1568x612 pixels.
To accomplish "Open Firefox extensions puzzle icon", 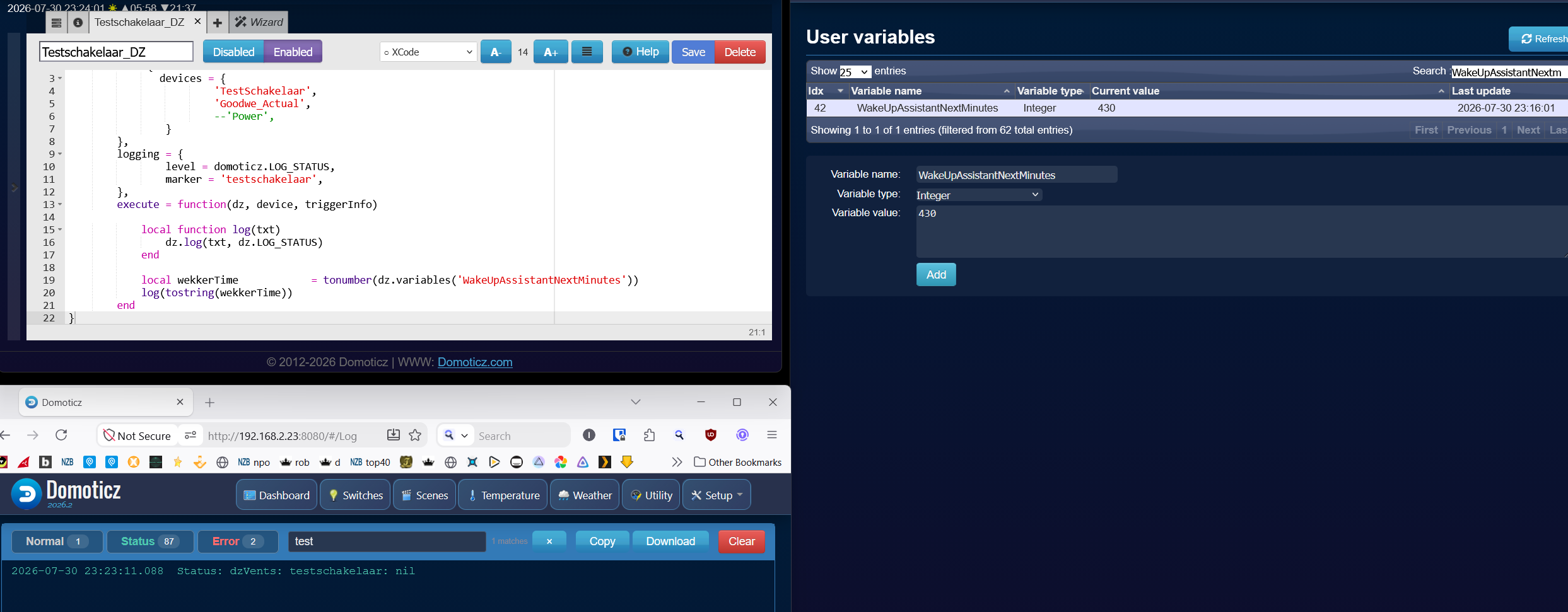I will coord(649,435).
